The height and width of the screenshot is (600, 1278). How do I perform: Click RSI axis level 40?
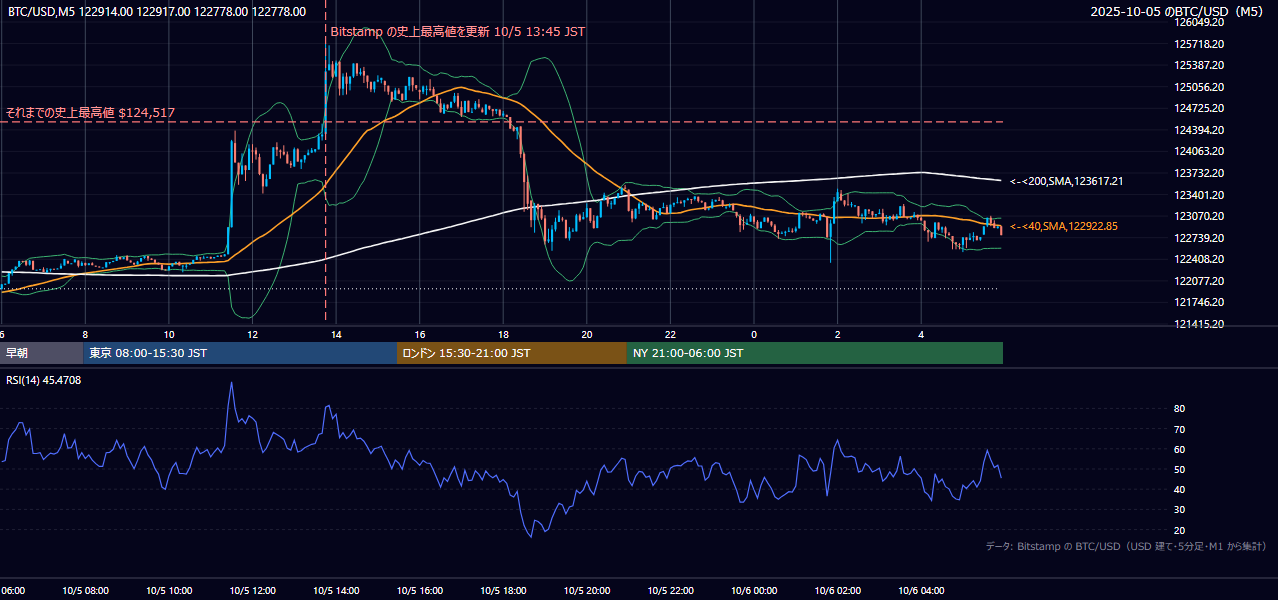1180,489
